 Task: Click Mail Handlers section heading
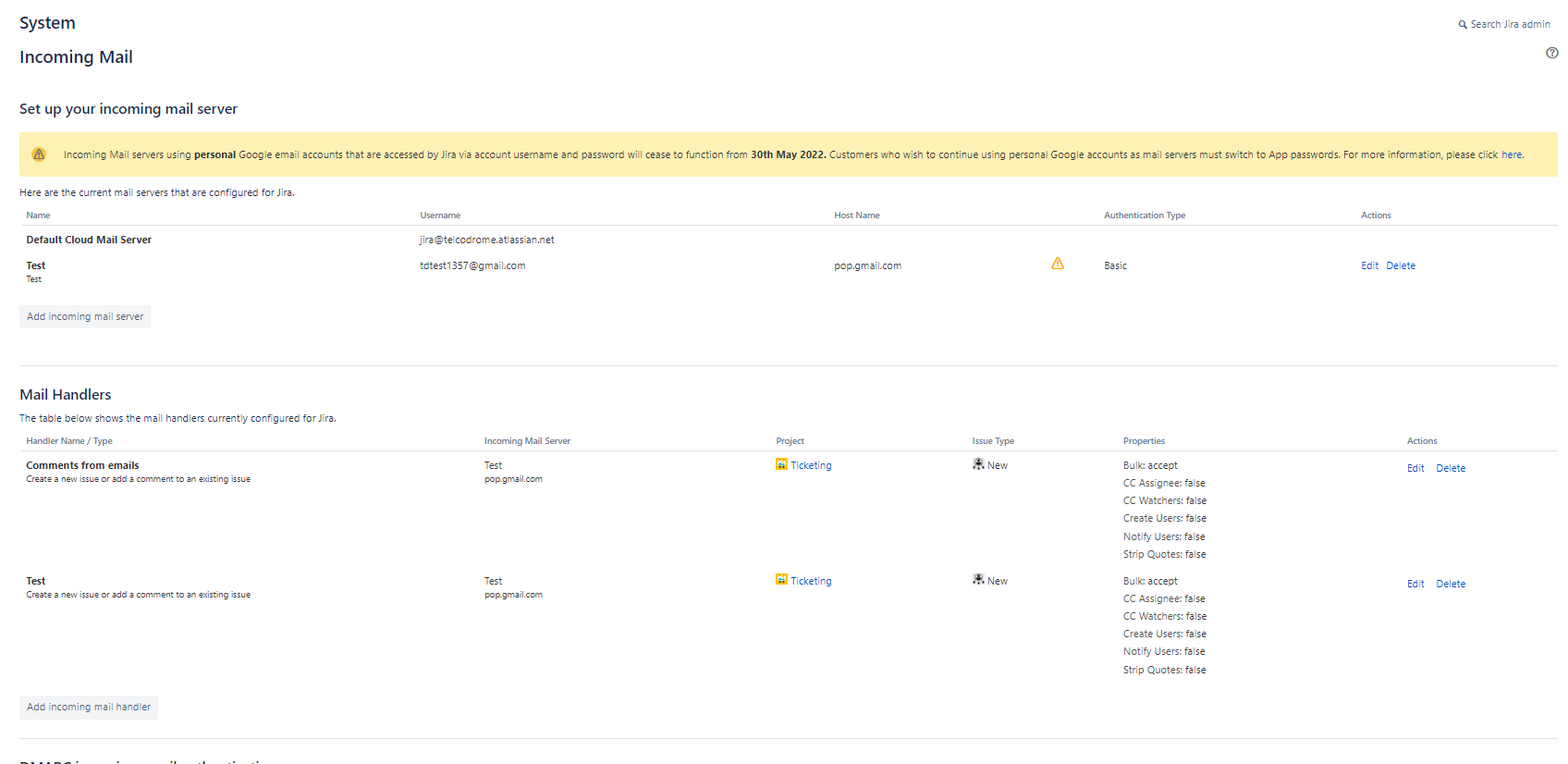(x=65, y=394)
